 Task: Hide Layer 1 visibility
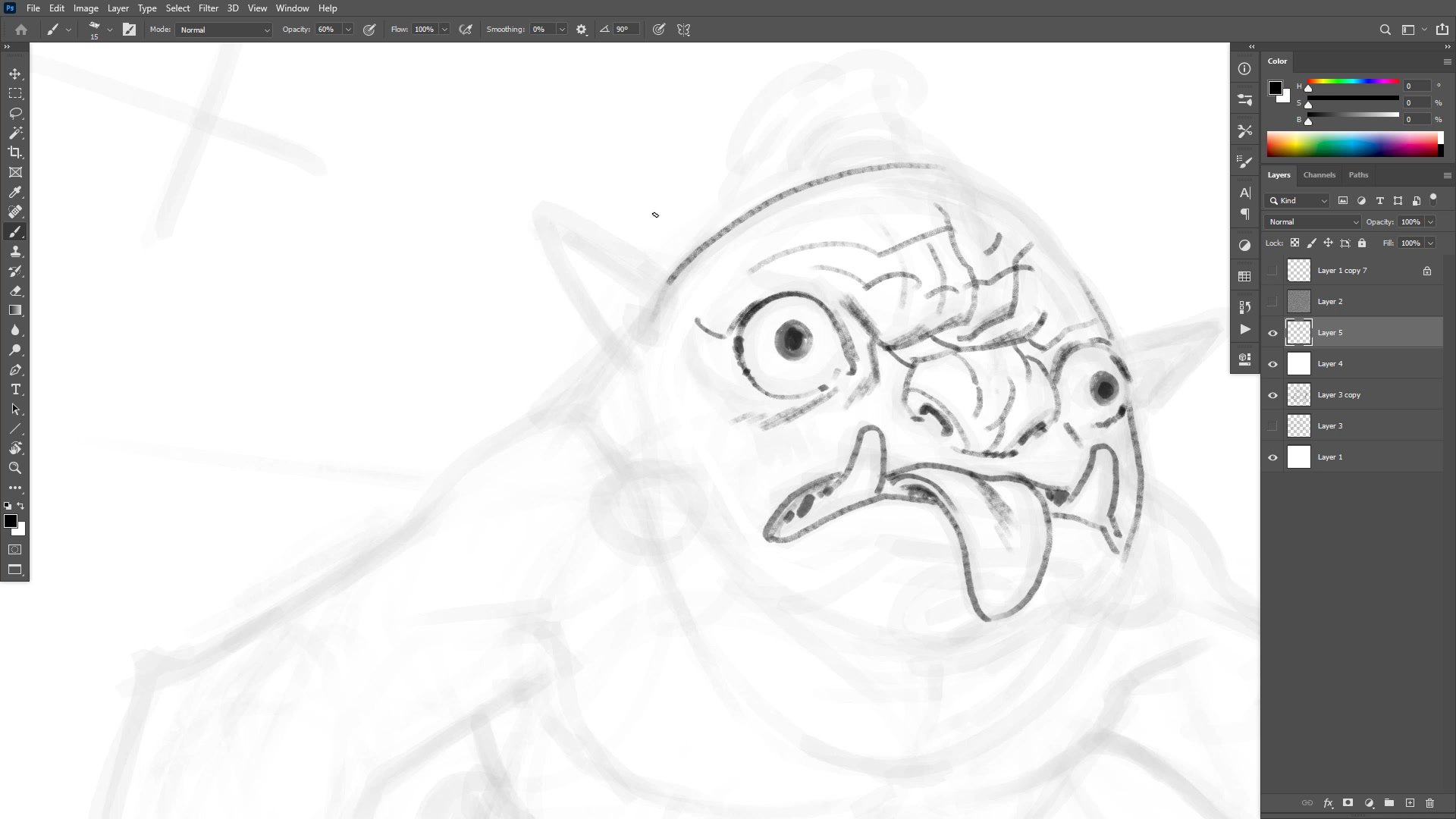click(1272, 457)
